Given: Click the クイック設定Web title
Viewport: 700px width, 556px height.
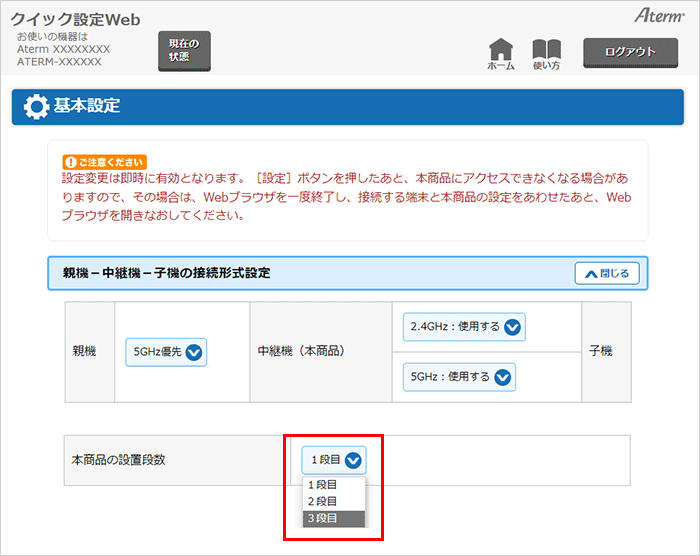Looking at the screenshot, I should (76, 19).
